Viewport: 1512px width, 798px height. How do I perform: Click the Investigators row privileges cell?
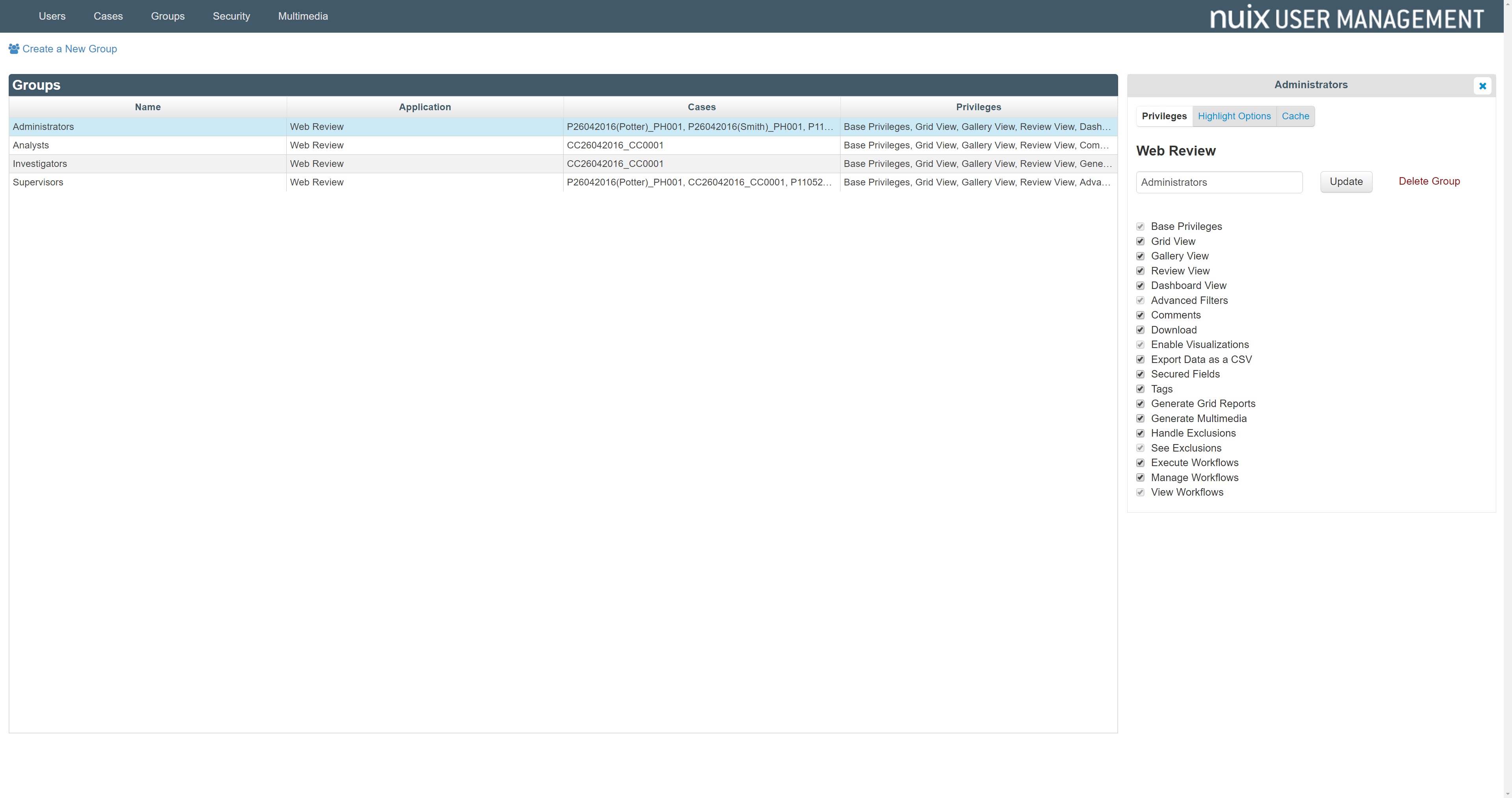pyautogui.click(x=978, y=164)
